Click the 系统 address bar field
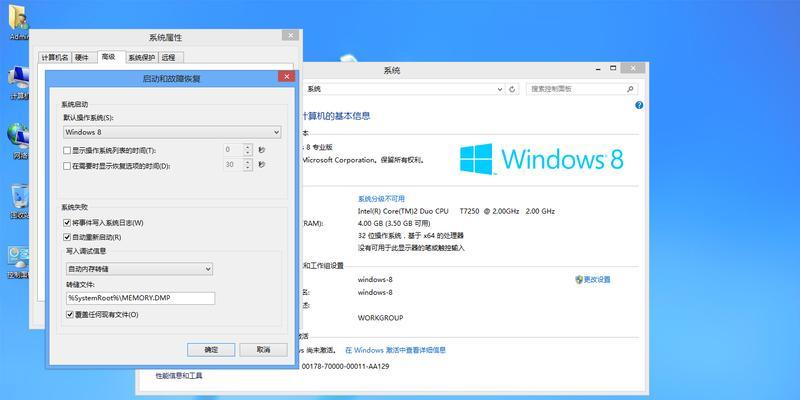 point(404,89)
